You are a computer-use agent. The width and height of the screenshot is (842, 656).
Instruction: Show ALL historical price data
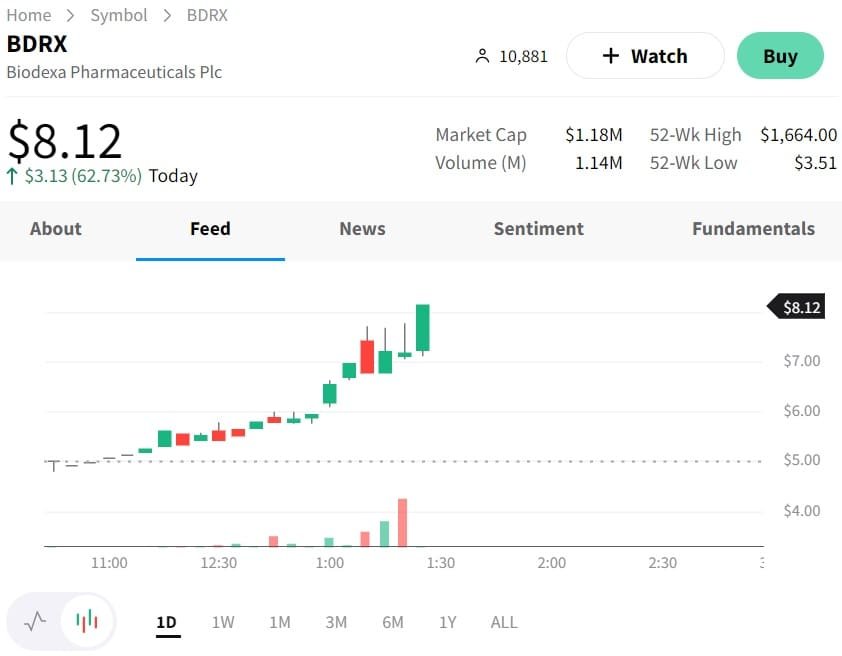click(504, 622)
